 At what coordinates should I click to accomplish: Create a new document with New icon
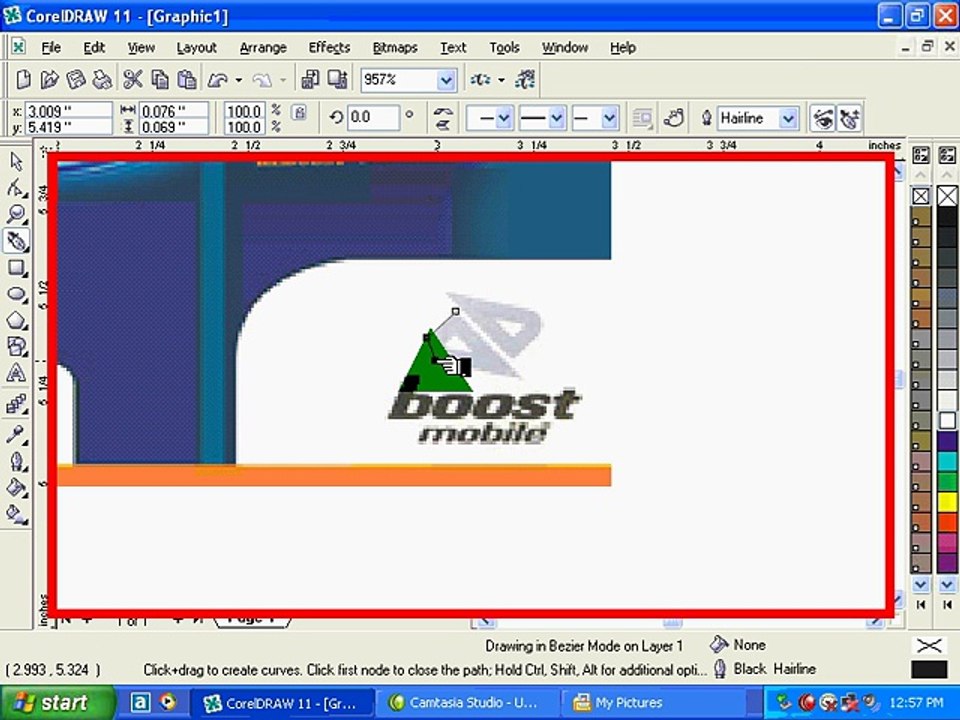click(x=23, y=79)
